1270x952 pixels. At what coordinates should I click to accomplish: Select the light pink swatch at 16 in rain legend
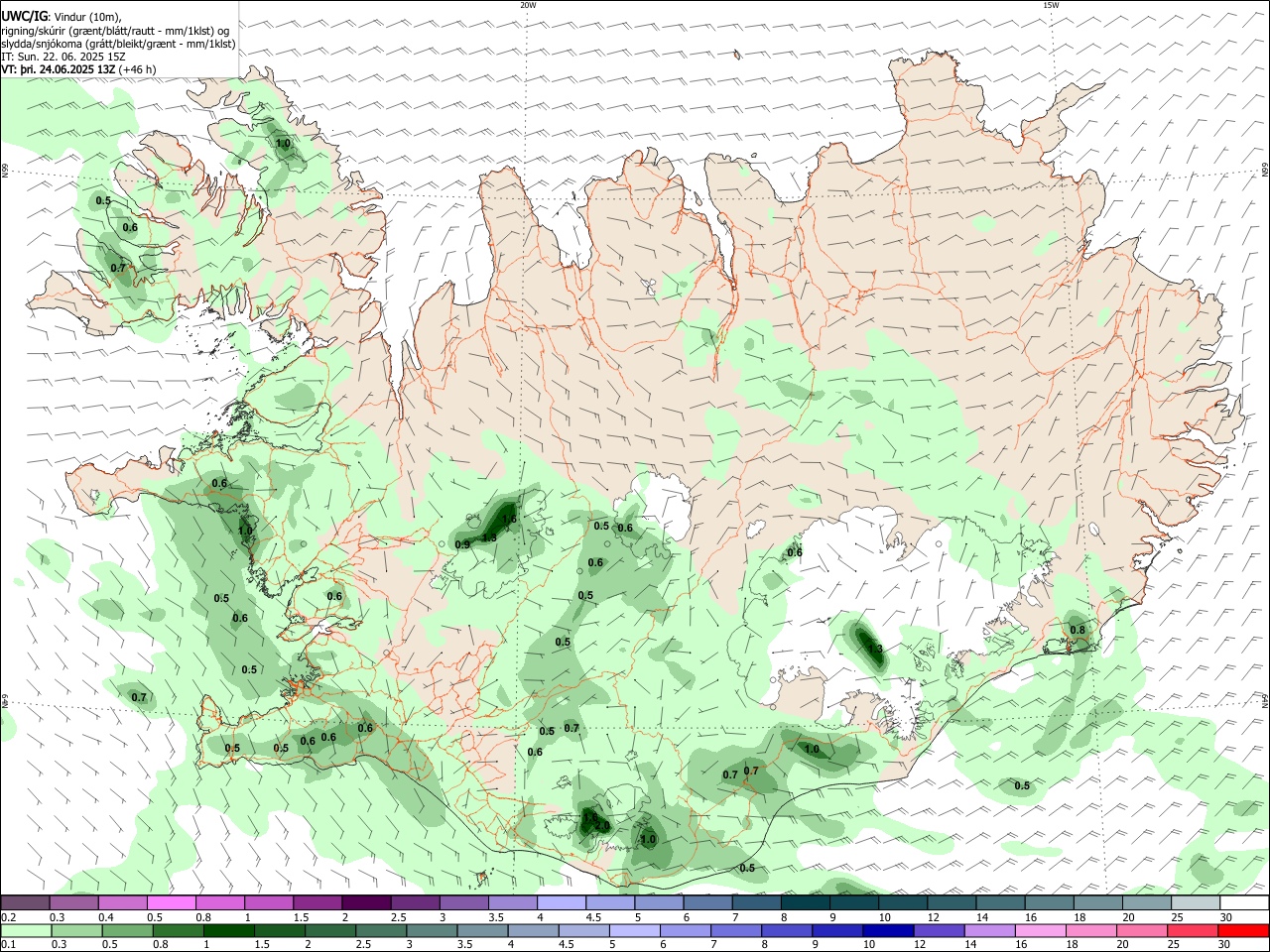pos(1040,931)
